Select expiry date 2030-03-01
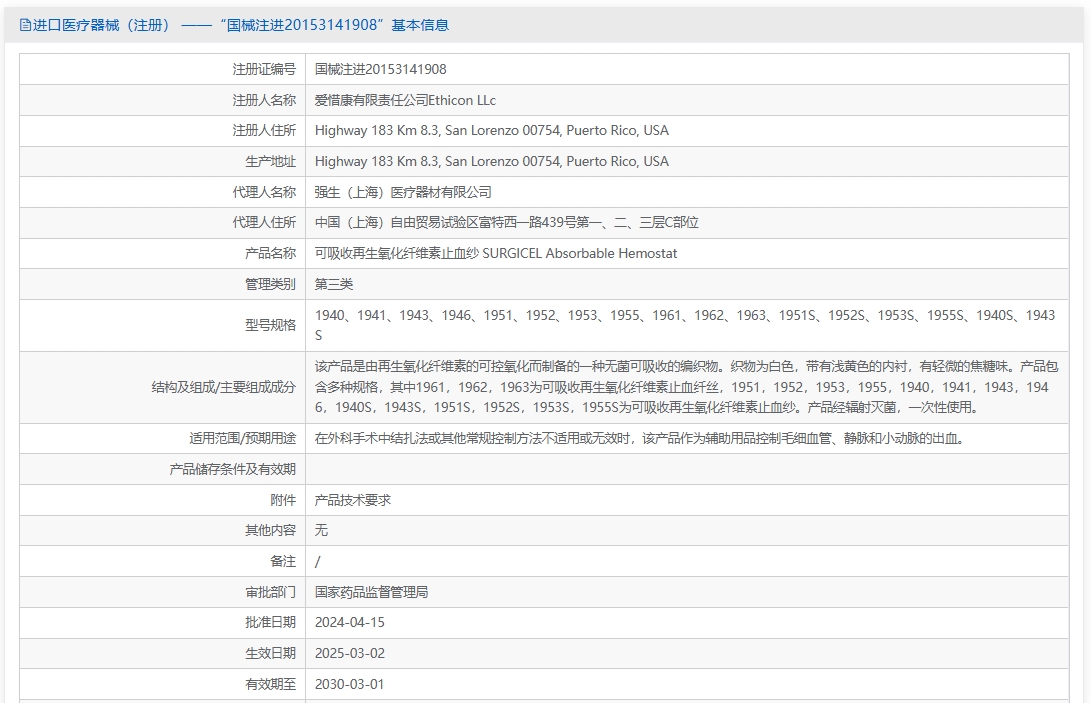 pos(349,684)
